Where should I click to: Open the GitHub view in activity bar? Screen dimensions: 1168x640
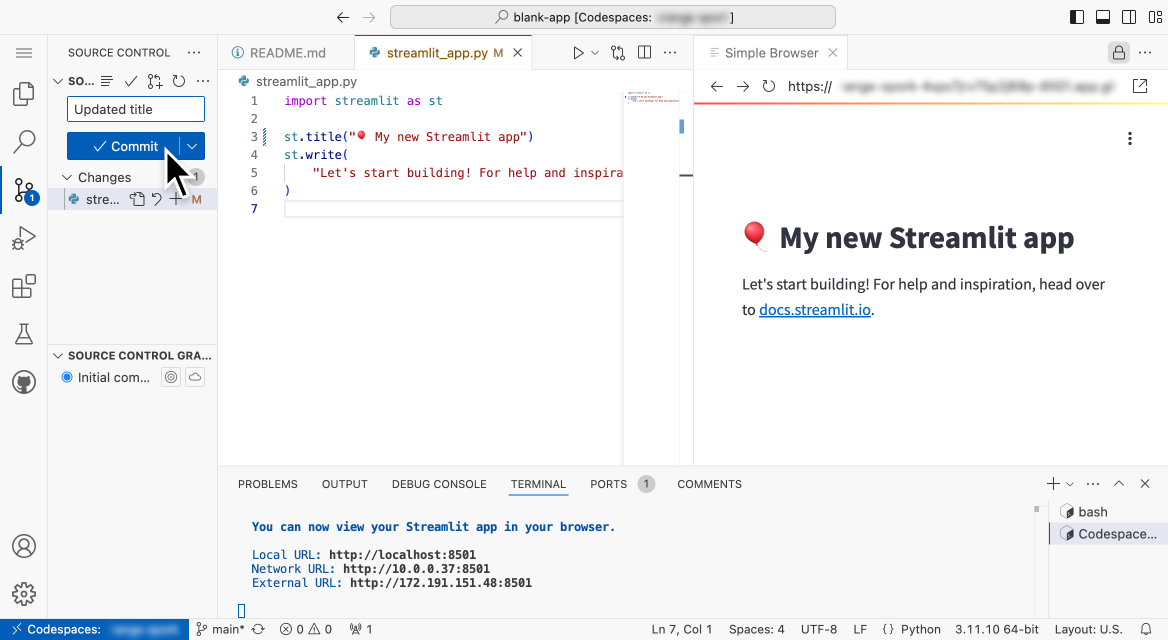[24, 382]
